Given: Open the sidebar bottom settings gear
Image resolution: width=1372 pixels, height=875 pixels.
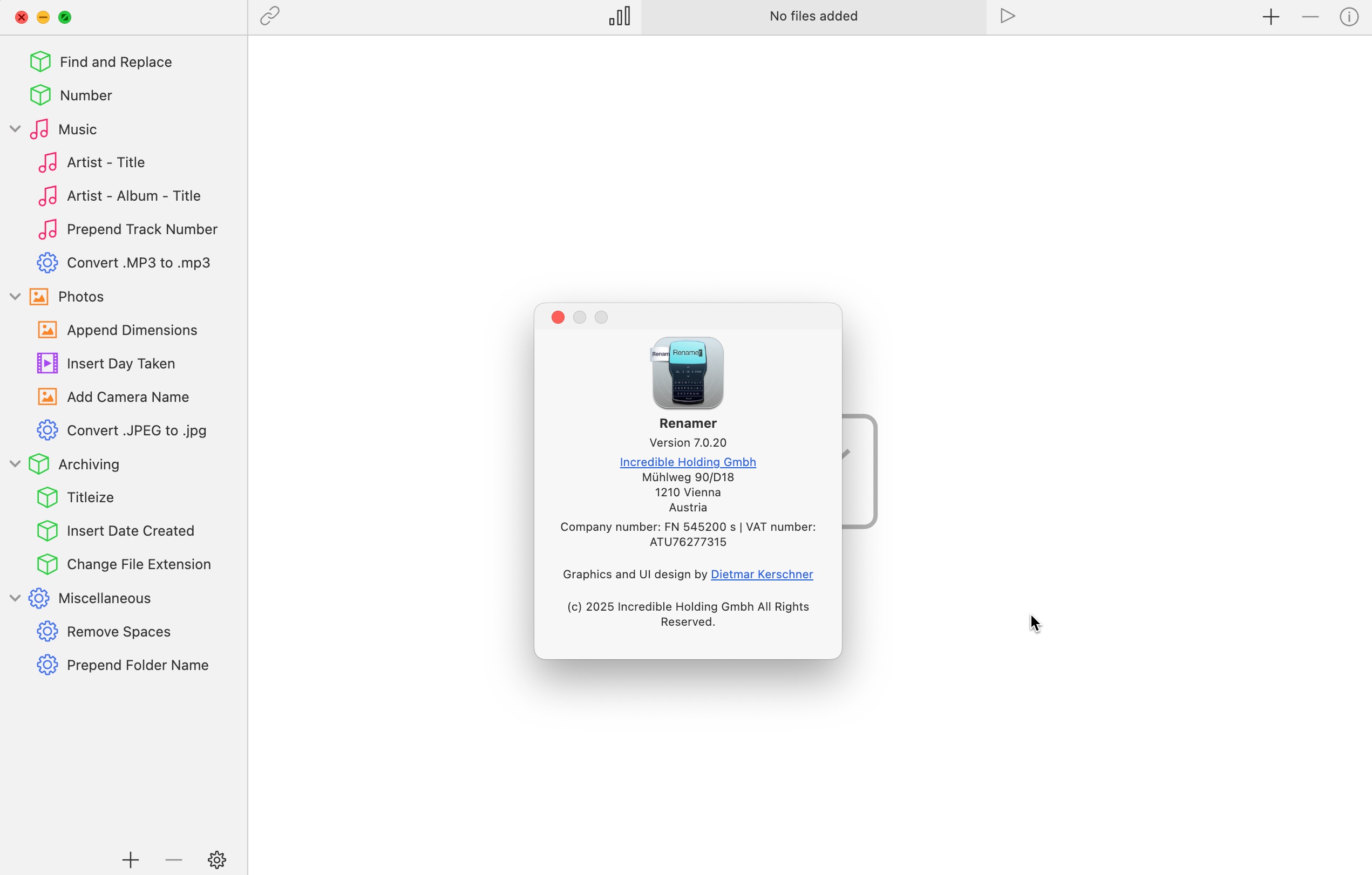Looking at the screenshot, I should (x=216, y=859).
